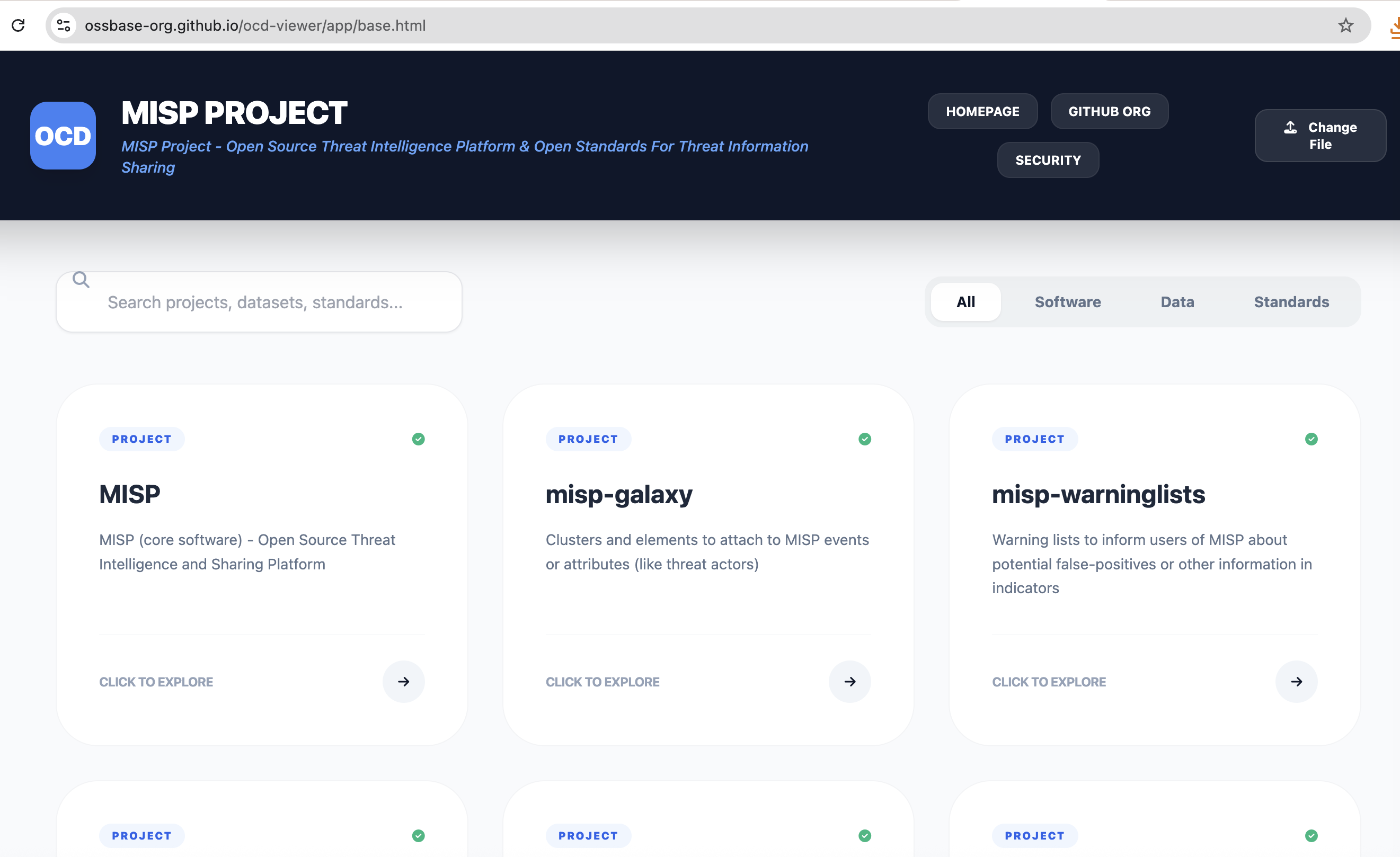Open misp-galaxy via its arrow icon

[849, 682]
